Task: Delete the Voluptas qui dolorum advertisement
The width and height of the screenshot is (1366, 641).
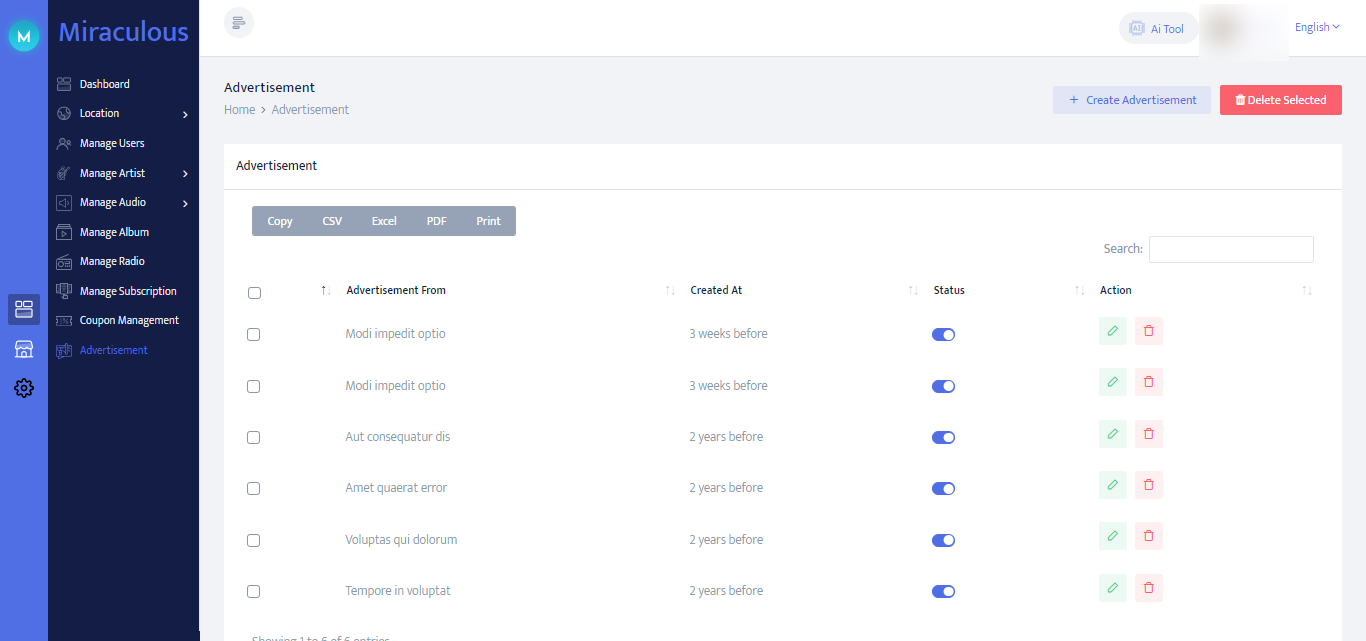Action: coord(1148,536)
